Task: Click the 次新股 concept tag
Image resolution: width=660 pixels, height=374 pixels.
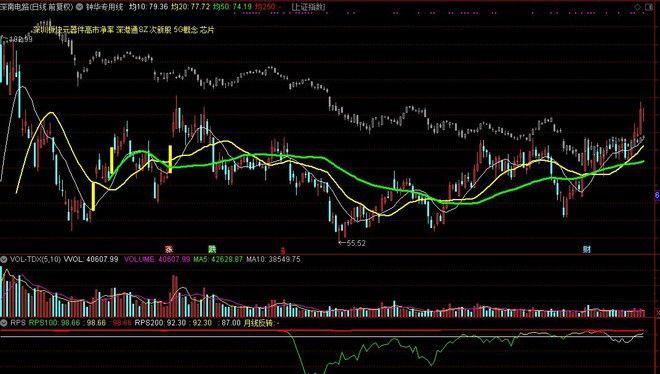Action: [x=160, y=30]
